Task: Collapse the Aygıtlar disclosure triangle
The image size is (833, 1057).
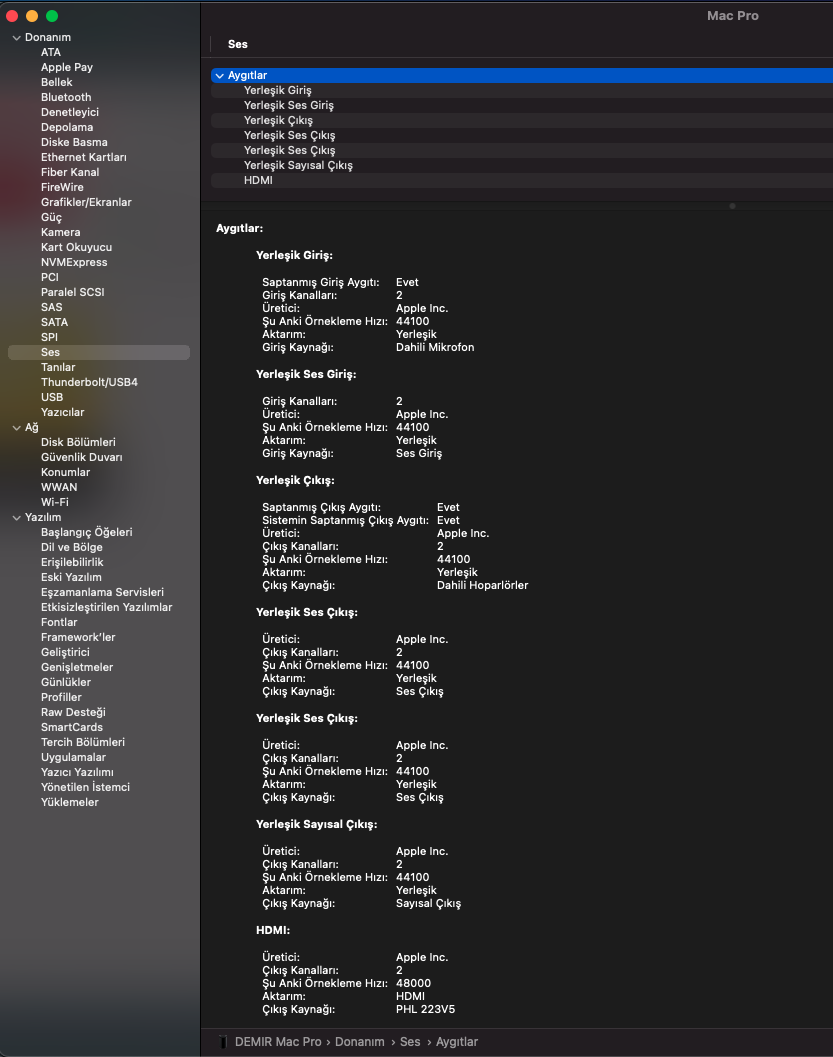Action: click(x=218, y=75)
